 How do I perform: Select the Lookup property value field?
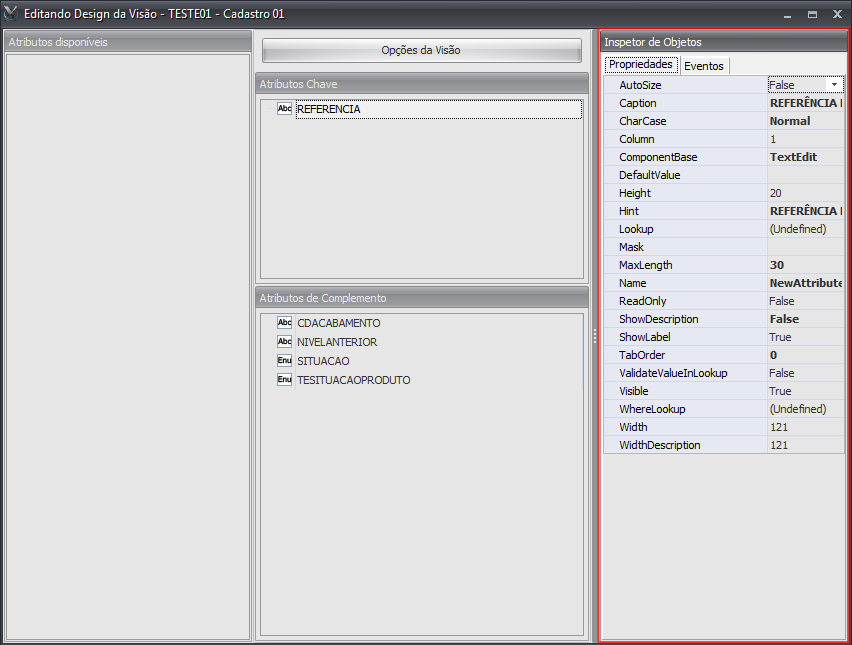[x=805, y=229]
